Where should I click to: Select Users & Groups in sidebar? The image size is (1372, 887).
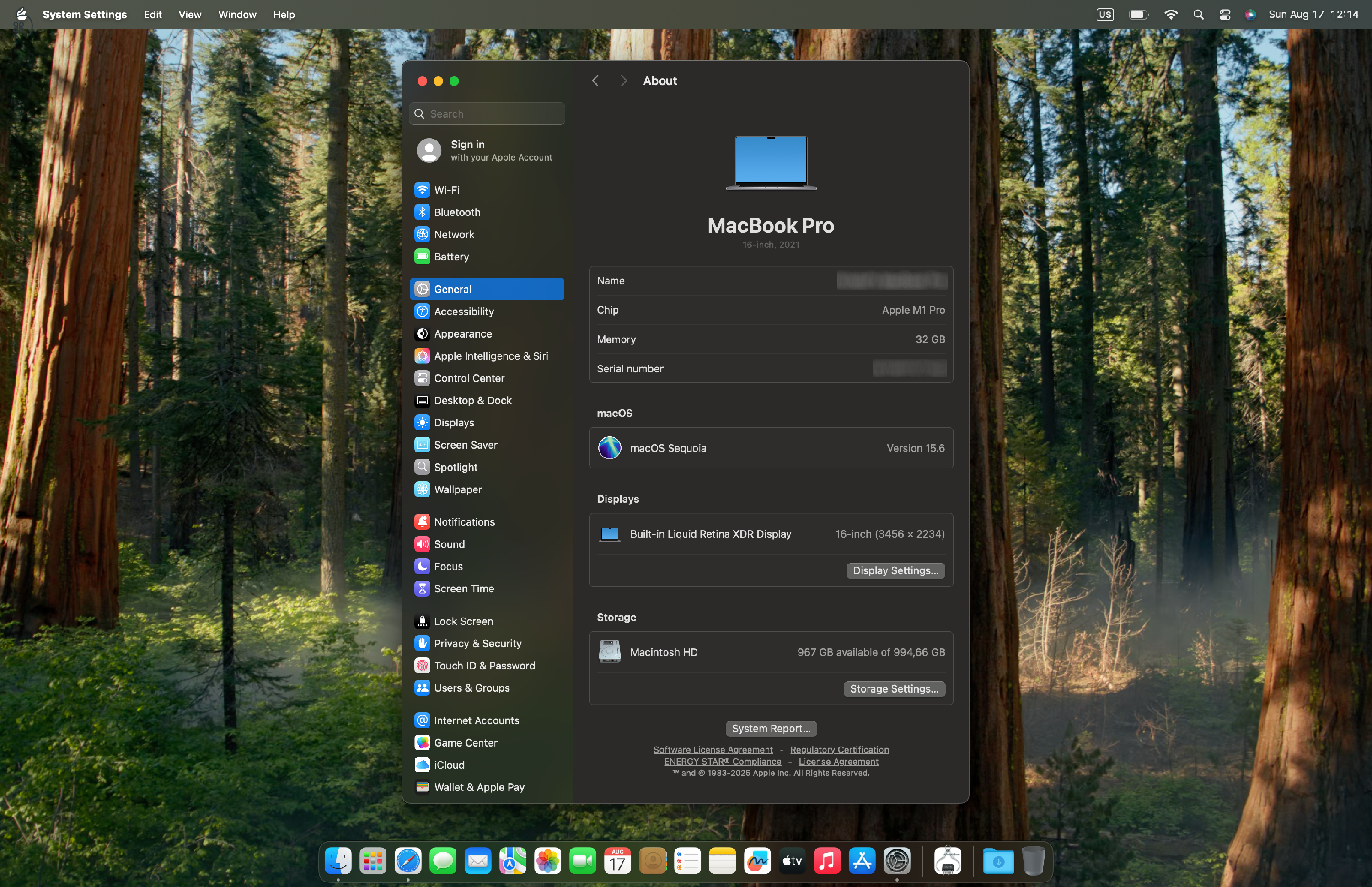(487, 688)
